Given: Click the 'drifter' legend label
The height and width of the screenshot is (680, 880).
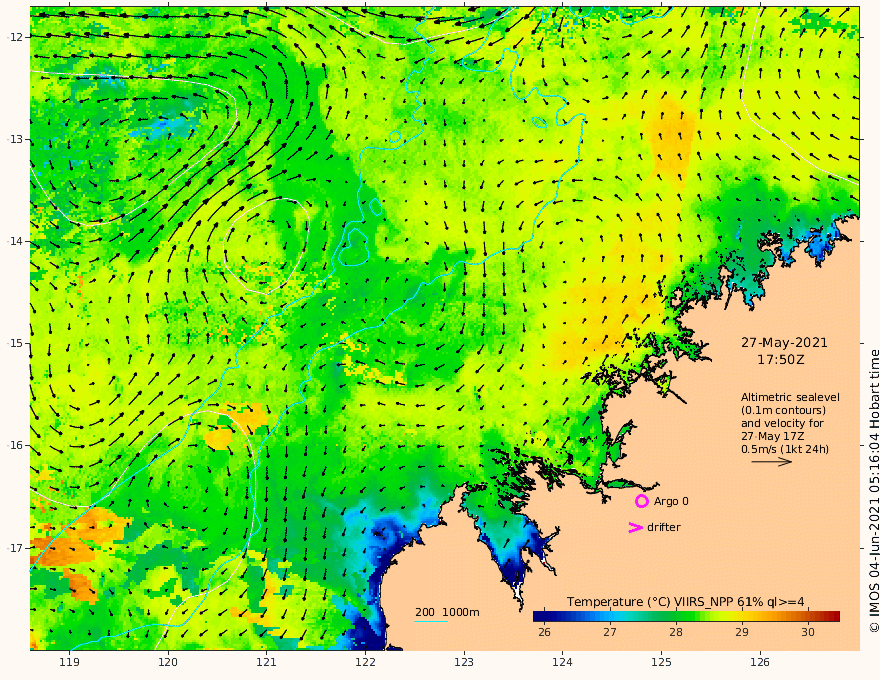Looking at the screenshot, I should coord(663,527).
